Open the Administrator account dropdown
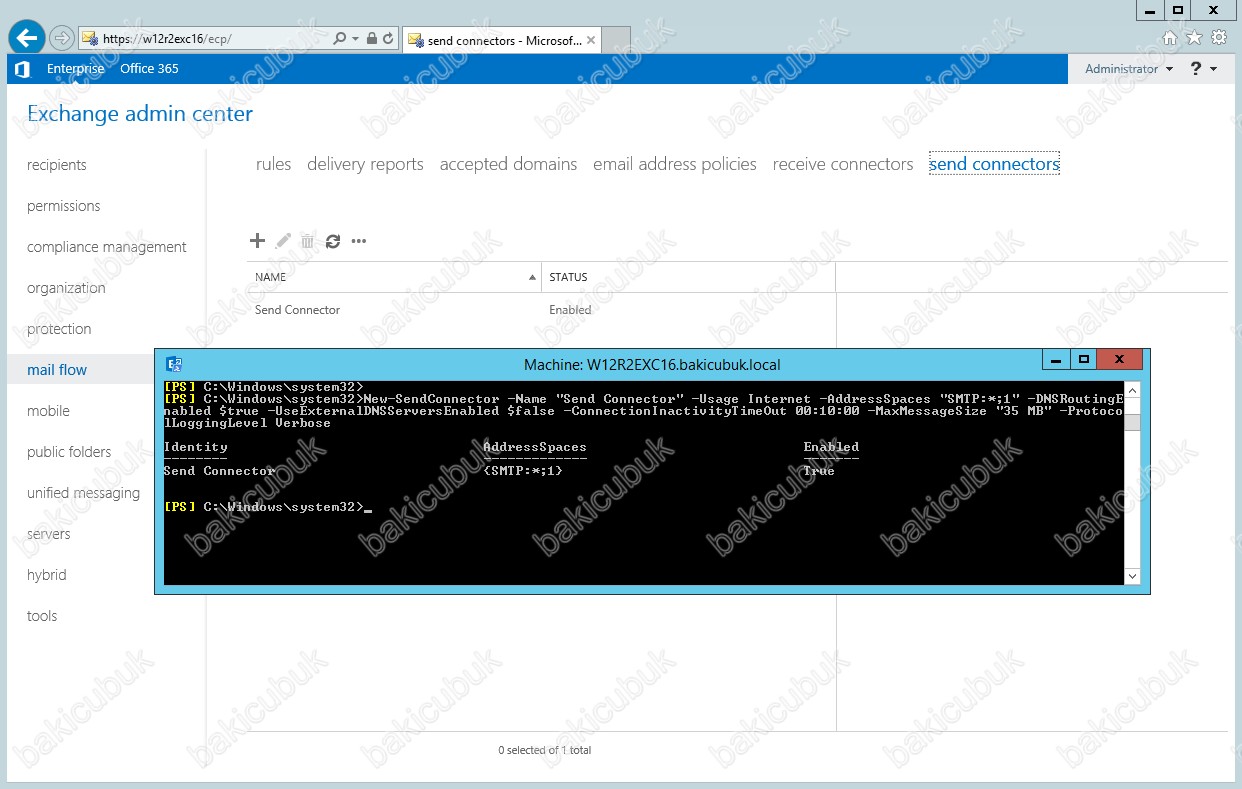1242x789 pixels. tap(1129, 68)
